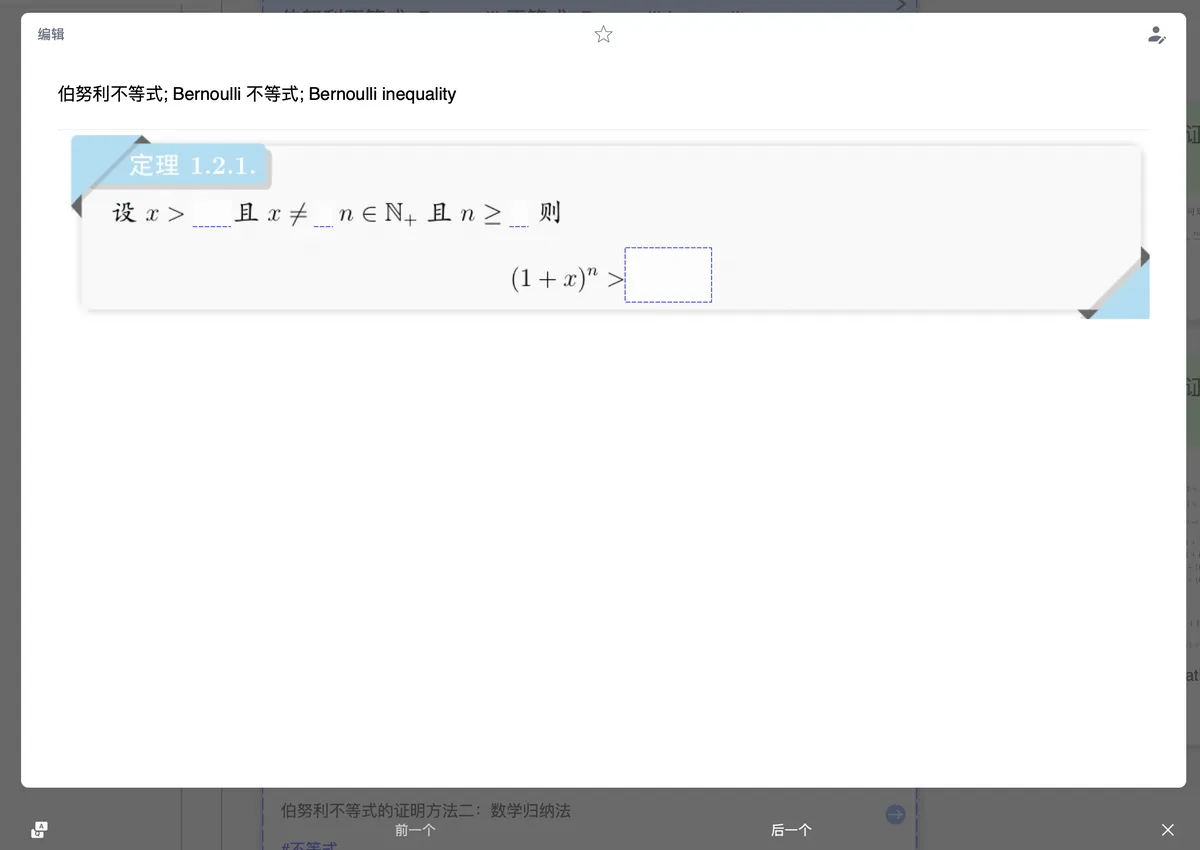The image size is (1200, 850).
Task: Click the 编辑 edit button
Action: pyautogui.click(x=51, y=35)
